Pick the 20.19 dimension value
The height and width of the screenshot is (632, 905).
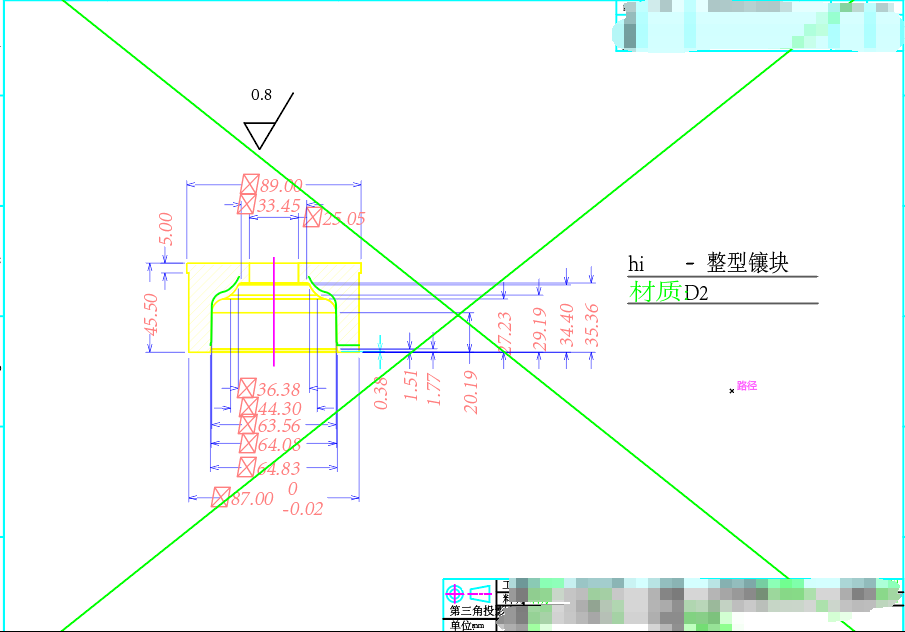pos(470,391)
